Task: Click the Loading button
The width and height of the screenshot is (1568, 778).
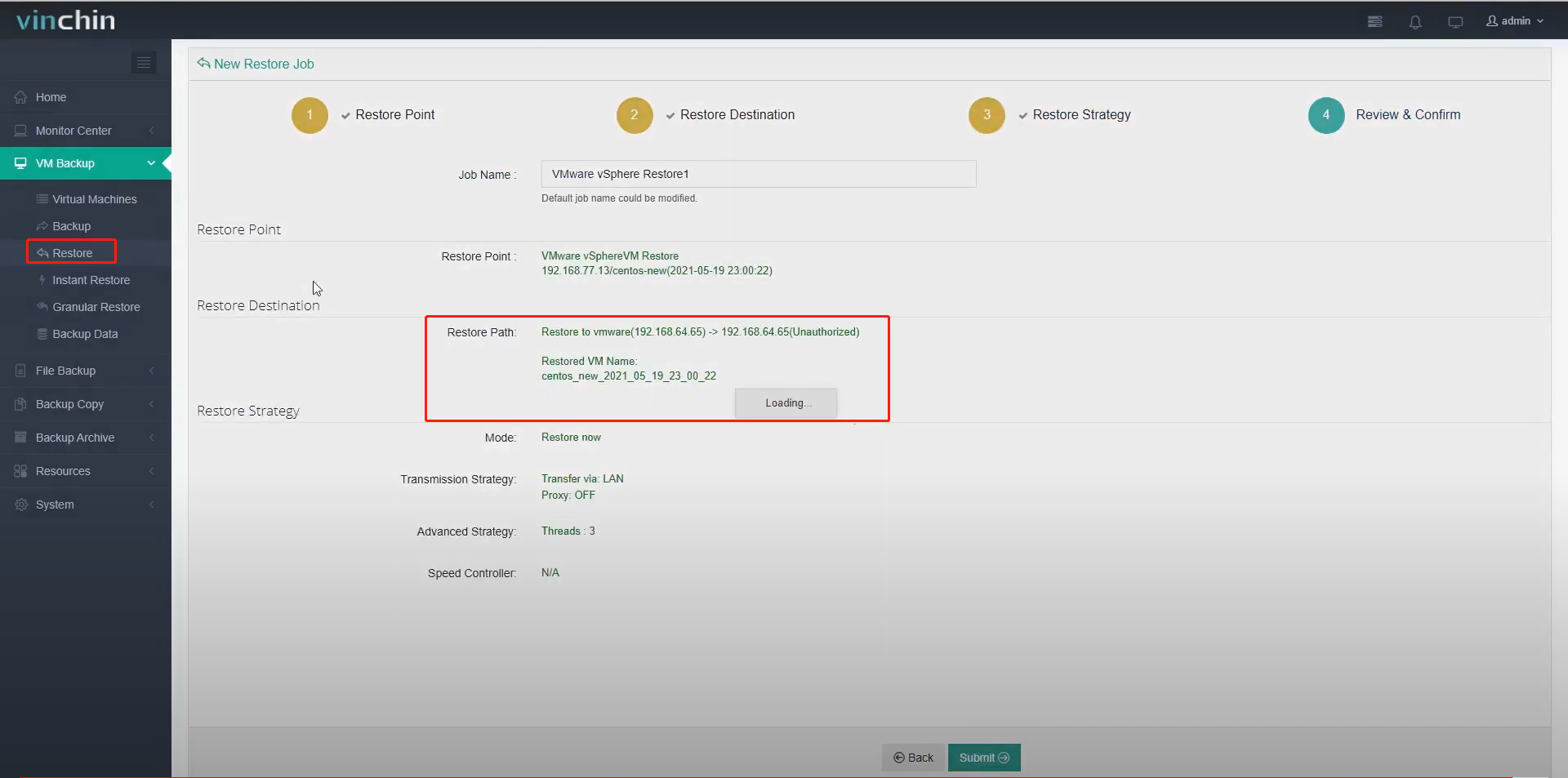Action: tap(786, 403)
